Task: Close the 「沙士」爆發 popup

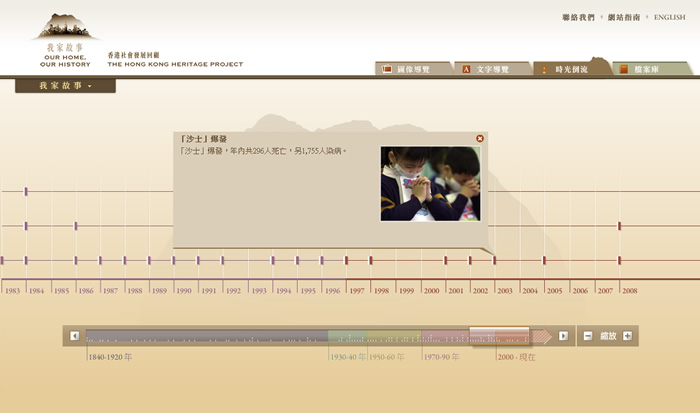Action: [480, 139]
